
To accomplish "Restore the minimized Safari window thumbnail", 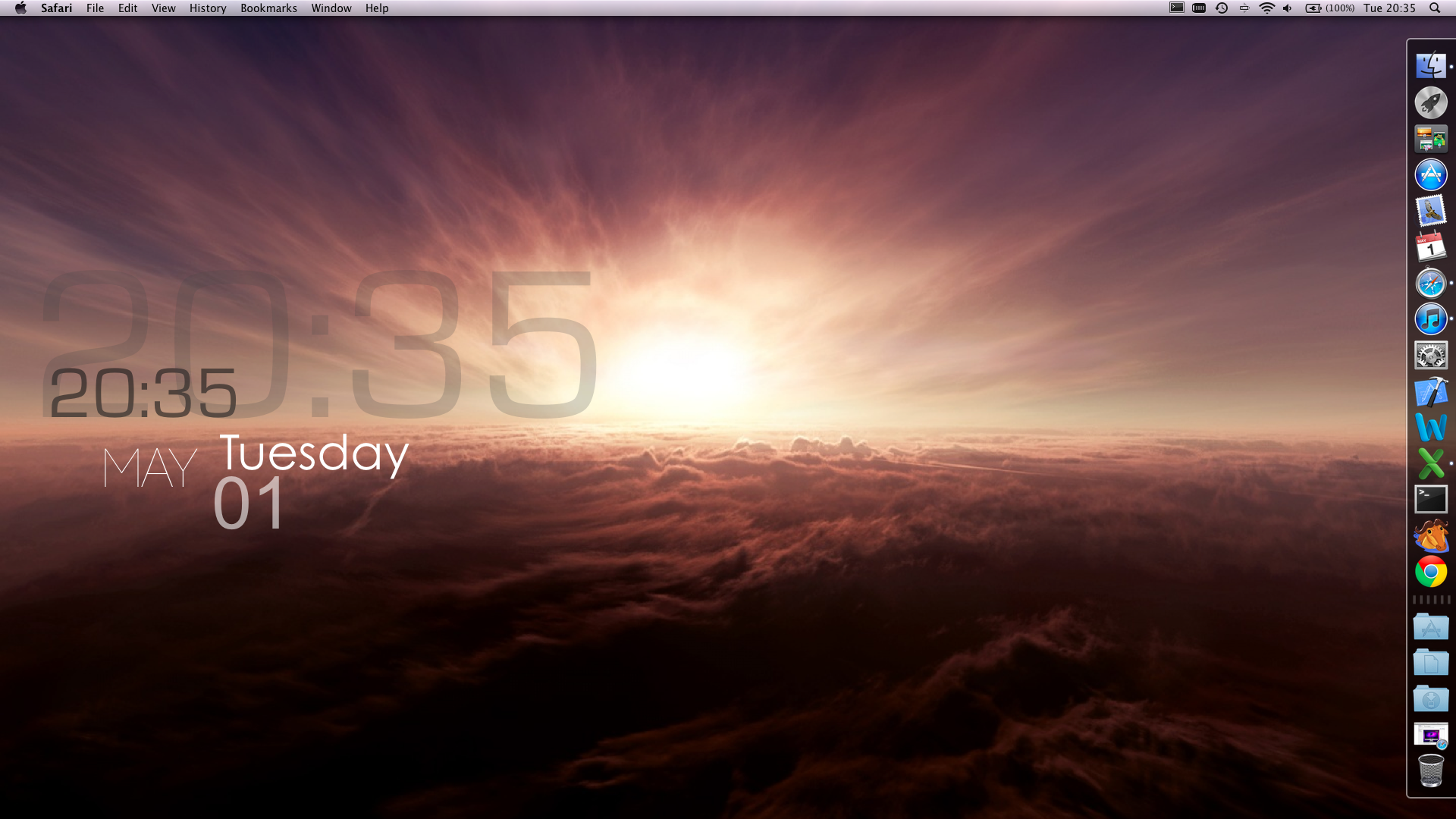I will 1430,735.
